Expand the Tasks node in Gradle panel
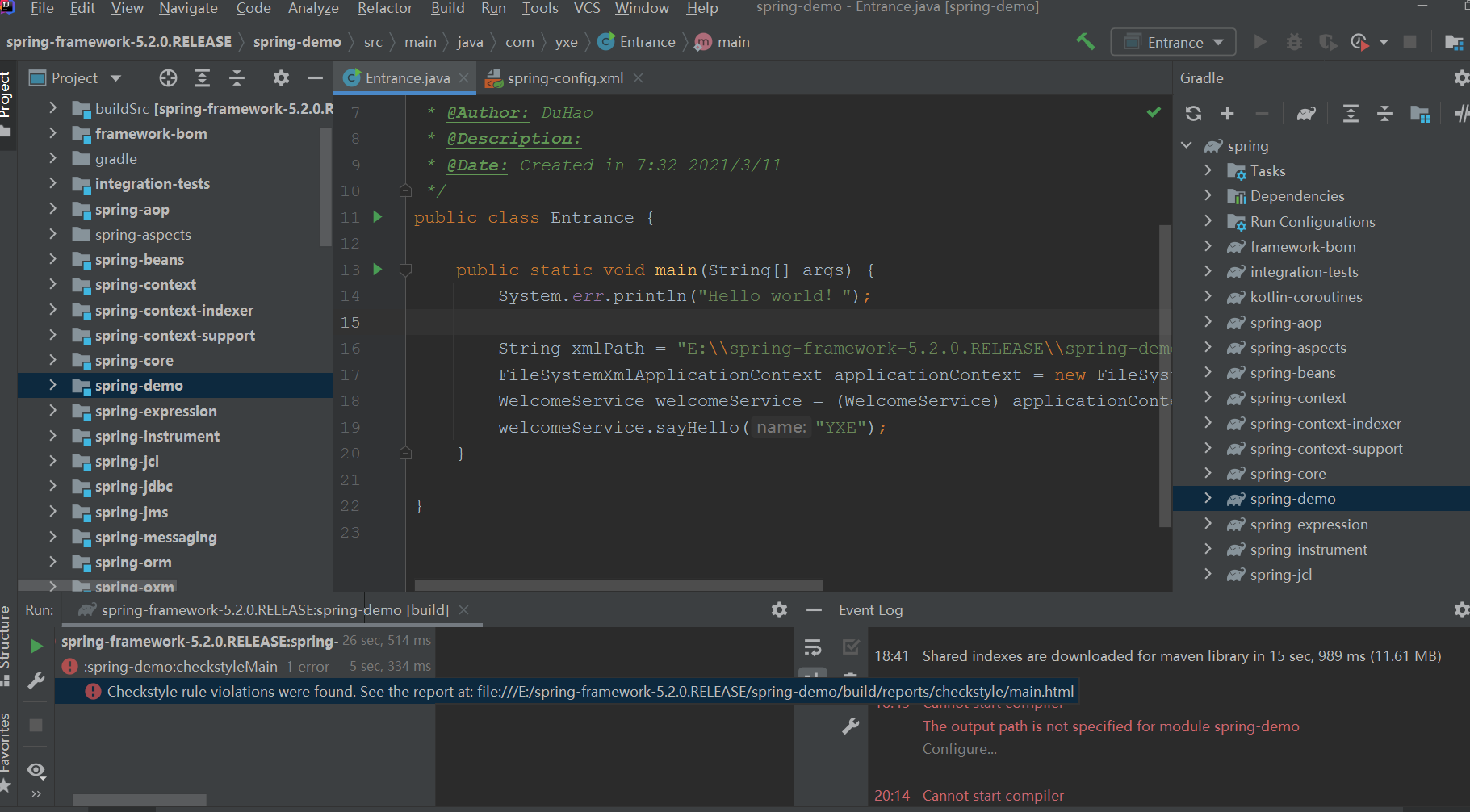The image size is (1470, 812). click(1208, 170)
